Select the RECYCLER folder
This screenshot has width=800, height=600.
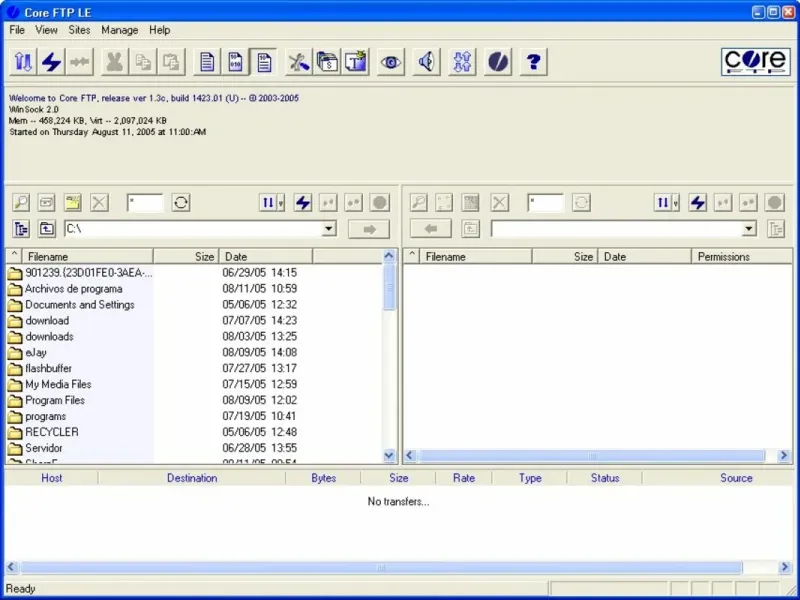(x=52, y=432)
